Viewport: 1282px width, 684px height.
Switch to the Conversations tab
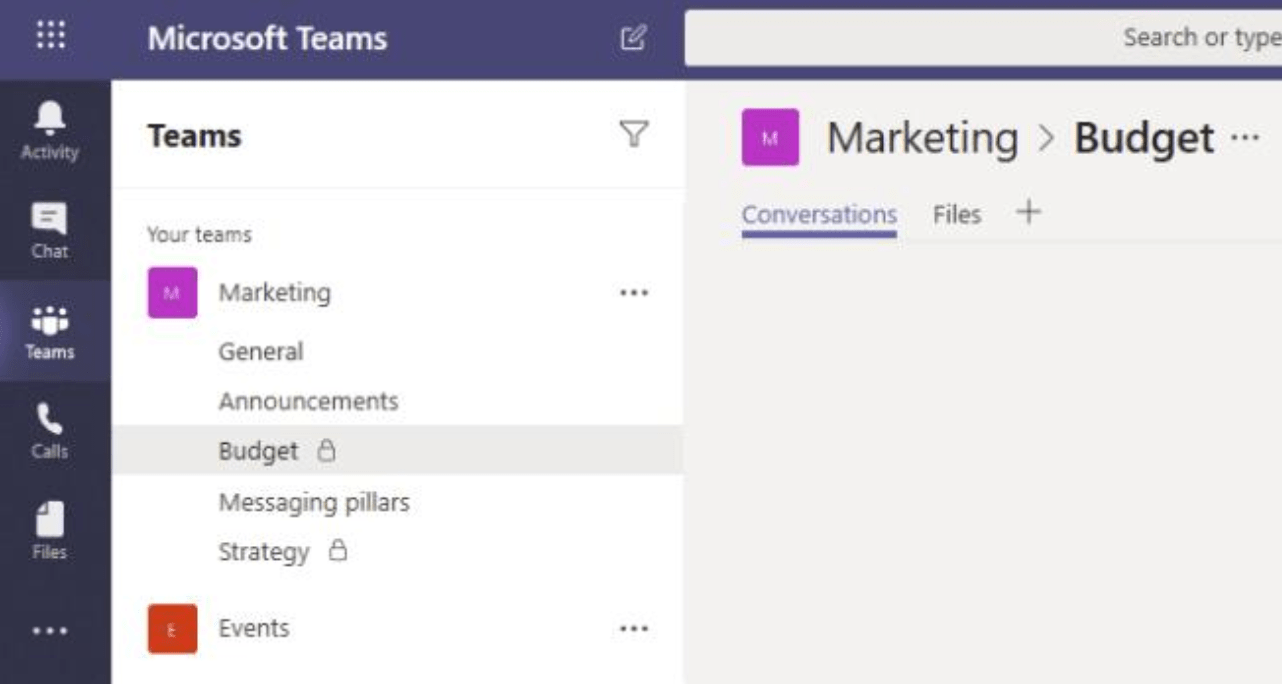[819, 215]
